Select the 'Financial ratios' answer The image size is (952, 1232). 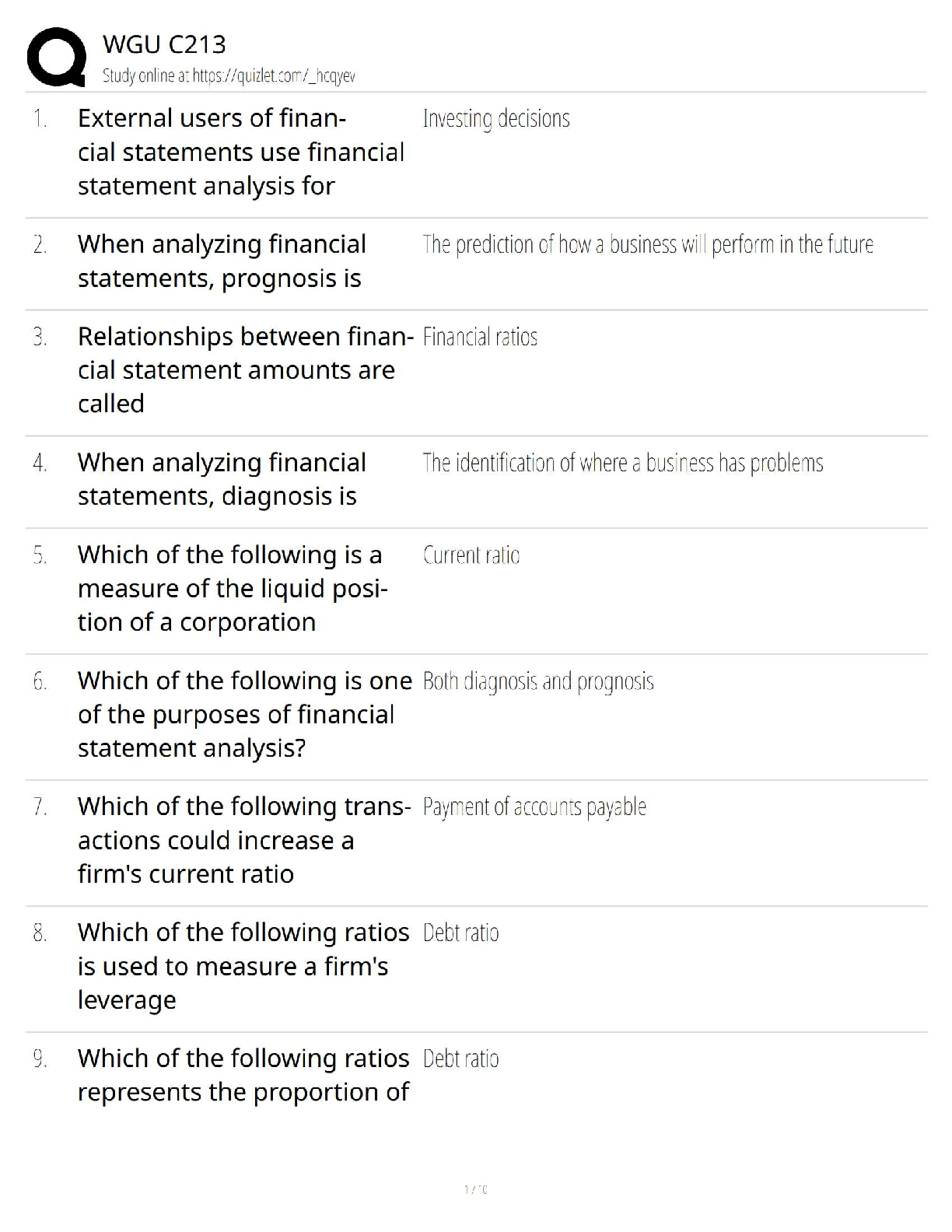480,338
